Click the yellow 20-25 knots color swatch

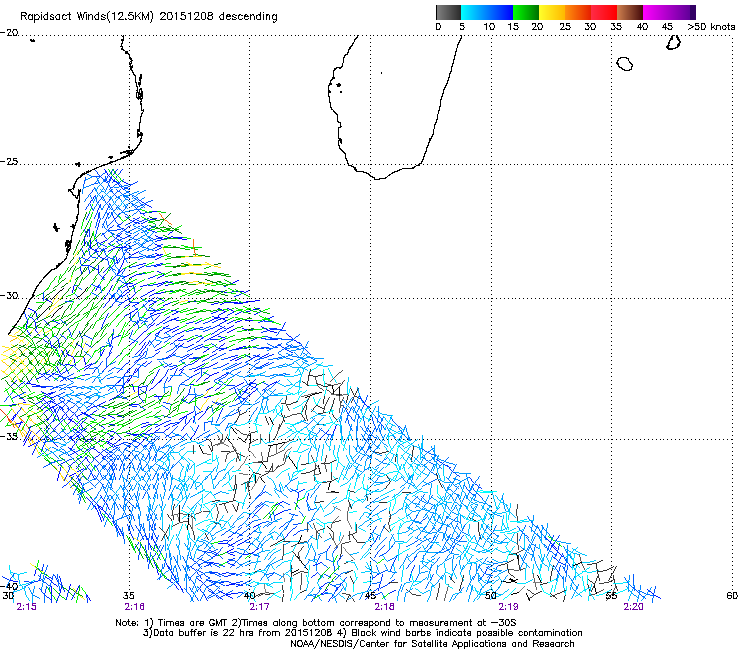(552, 12)
